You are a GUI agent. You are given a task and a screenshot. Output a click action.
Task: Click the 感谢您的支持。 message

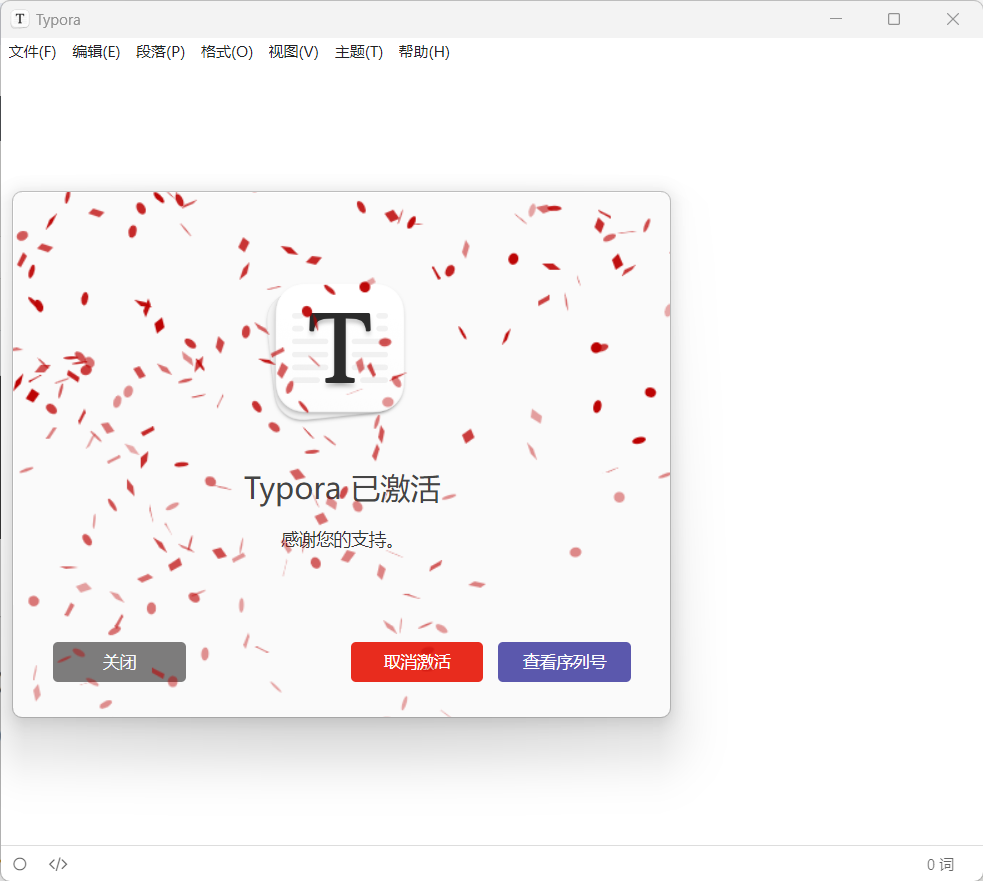(338, 539)
